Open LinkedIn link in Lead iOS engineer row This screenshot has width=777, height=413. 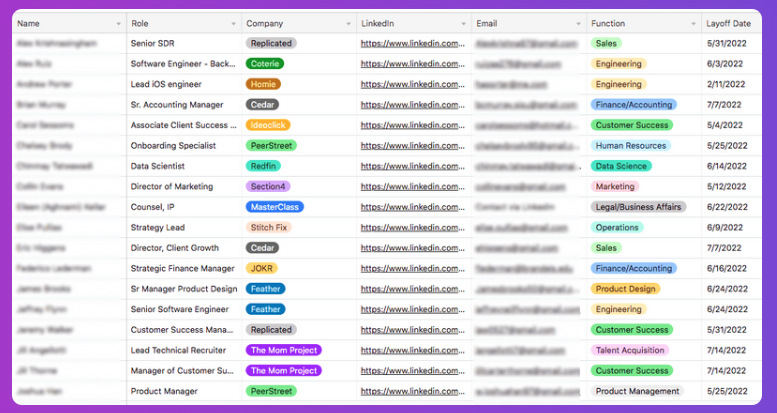point(413,84)
